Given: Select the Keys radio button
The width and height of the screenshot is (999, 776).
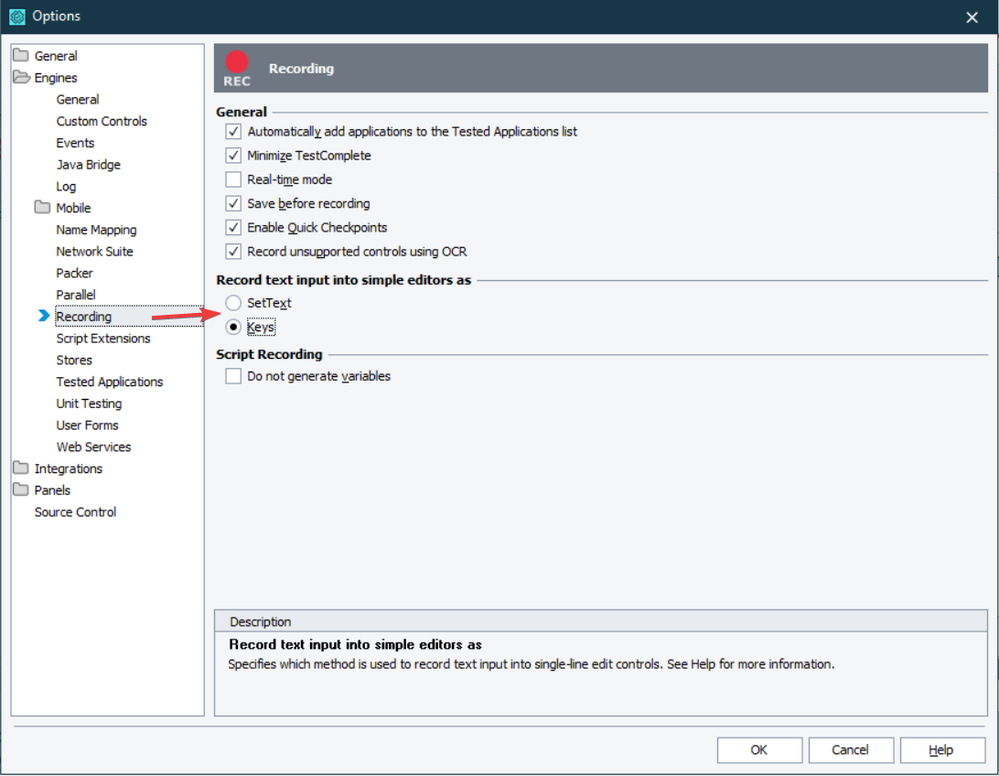Looking at the screenshot, I should (233, 327).
